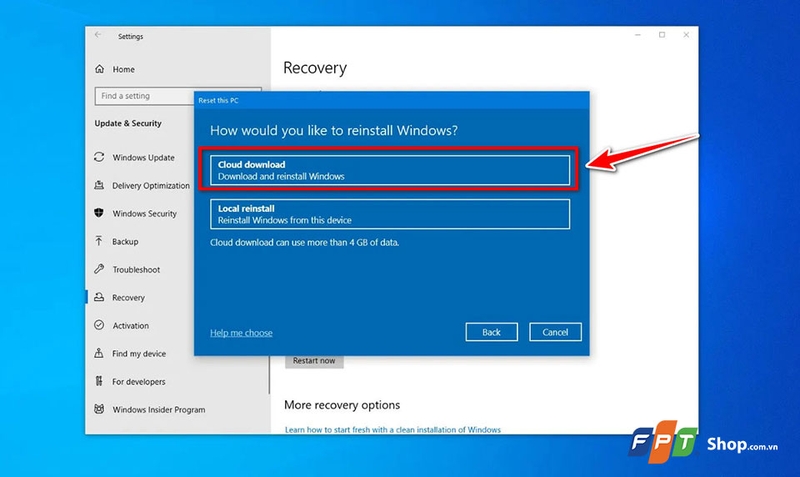Click the Restart now button
Viewport: 800px width, 477px height.
314,361
